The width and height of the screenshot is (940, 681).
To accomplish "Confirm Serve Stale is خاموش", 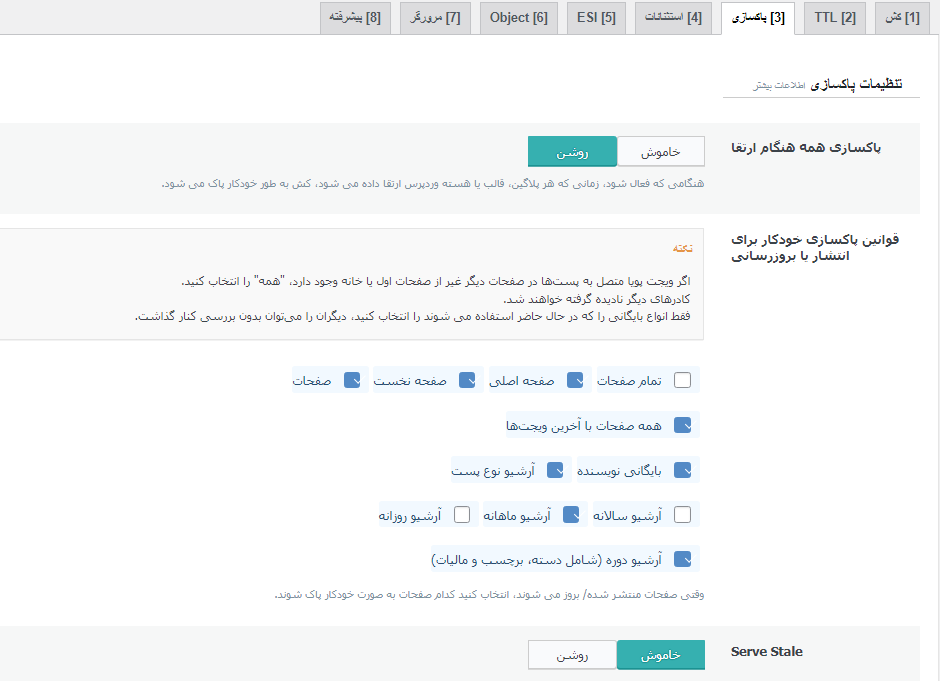I will [x=661, y=654].
